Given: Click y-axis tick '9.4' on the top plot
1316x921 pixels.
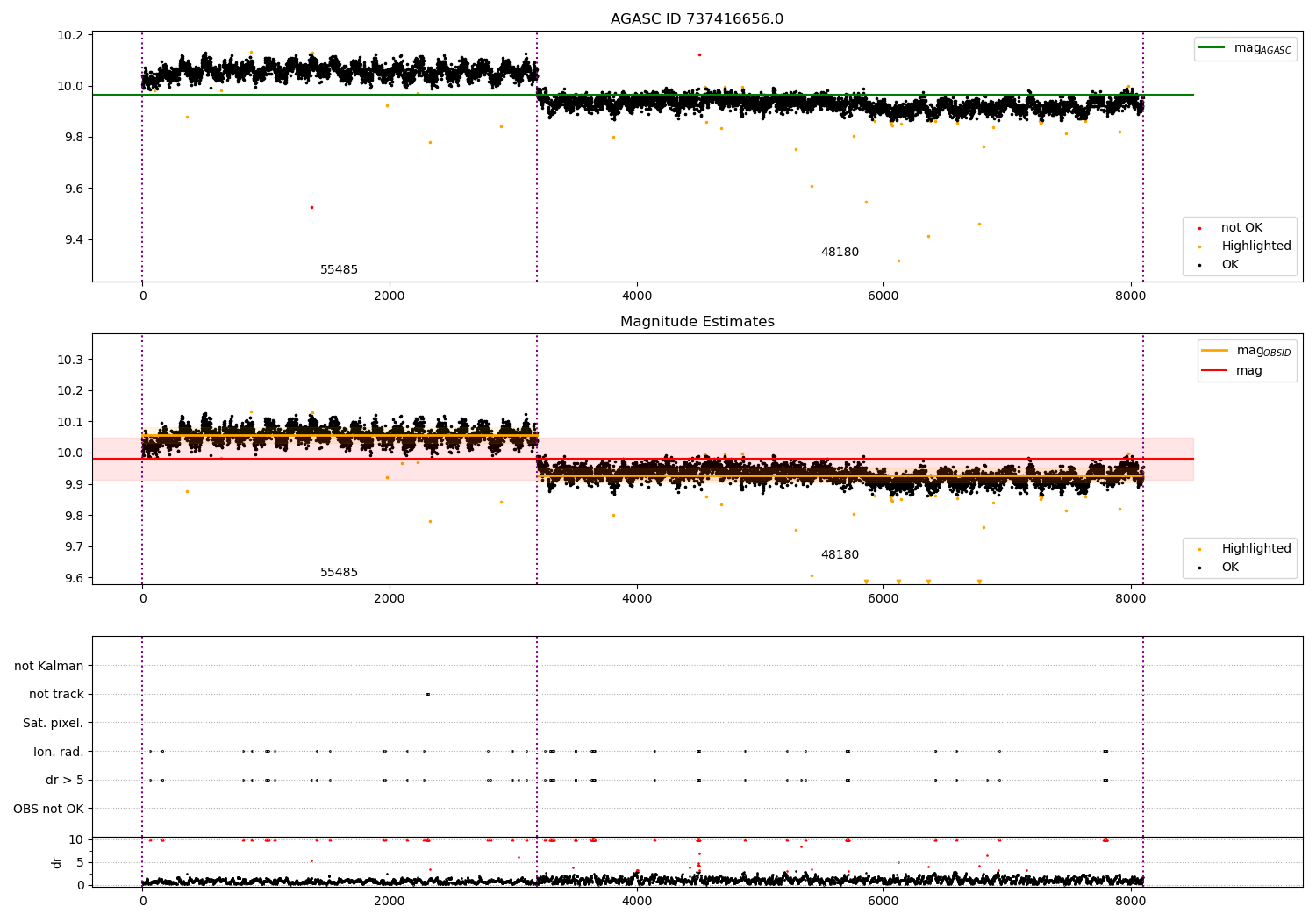Looking at the screenshot, I should click(x=74, y=240).
